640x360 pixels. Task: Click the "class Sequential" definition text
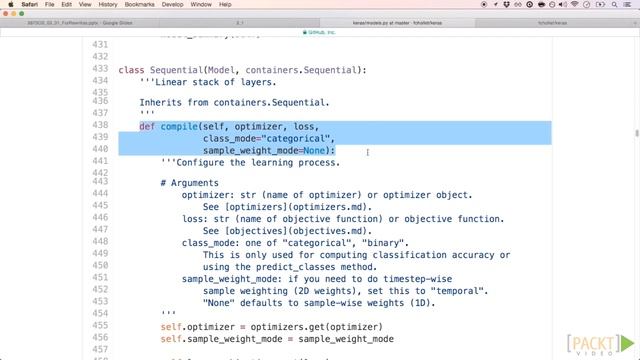(x=242, y=70)
